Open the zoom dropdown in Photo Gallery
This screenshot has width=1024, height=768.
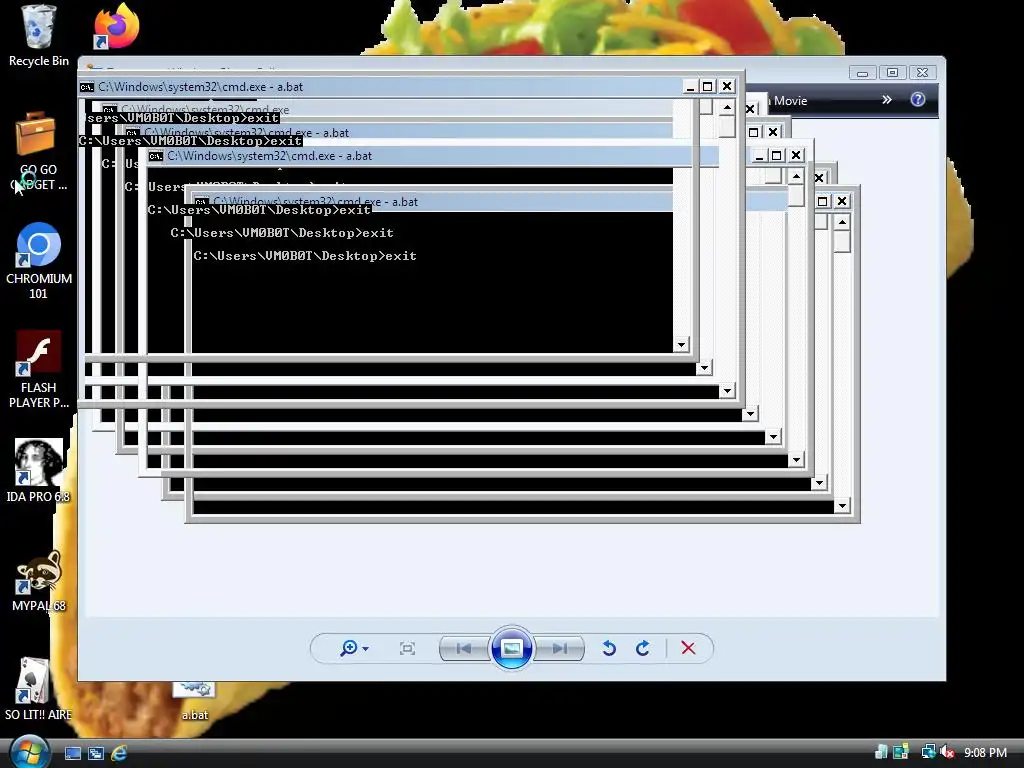tap(355, 648)
